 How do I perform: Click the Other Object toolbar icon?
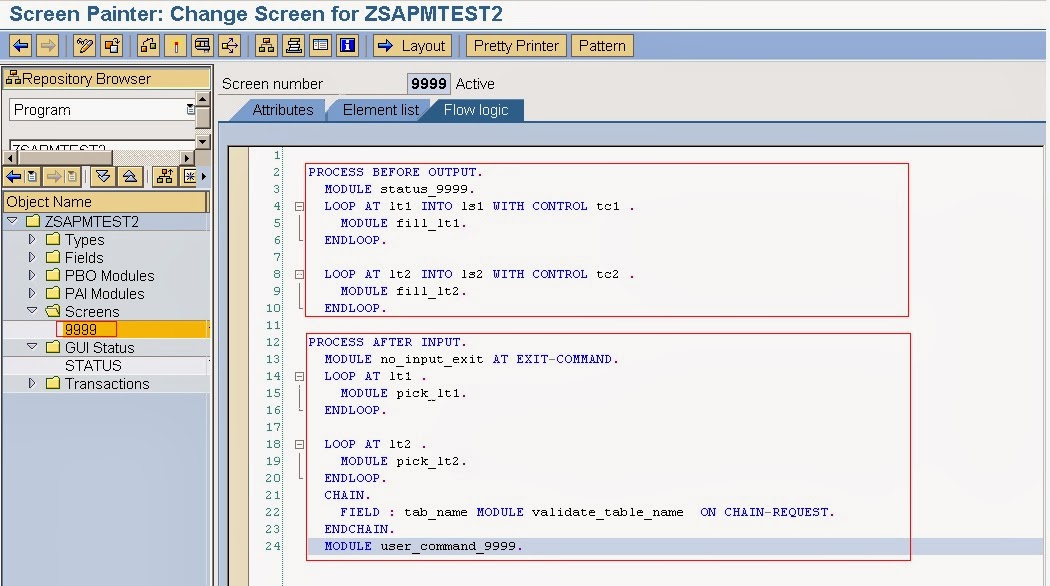coord(113,45)
